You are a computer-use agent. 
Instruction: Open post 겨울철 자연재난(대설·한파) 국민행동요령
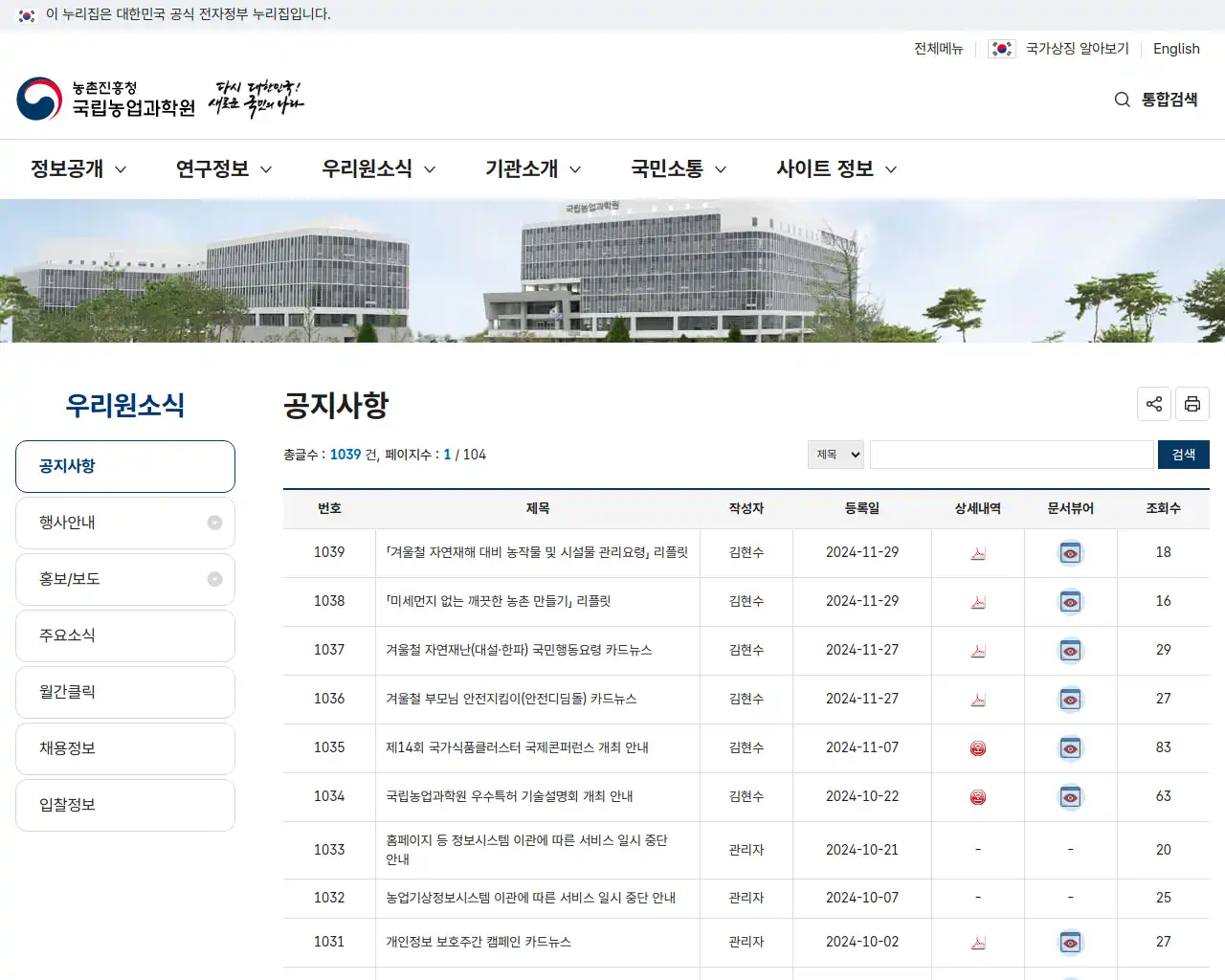519,650
